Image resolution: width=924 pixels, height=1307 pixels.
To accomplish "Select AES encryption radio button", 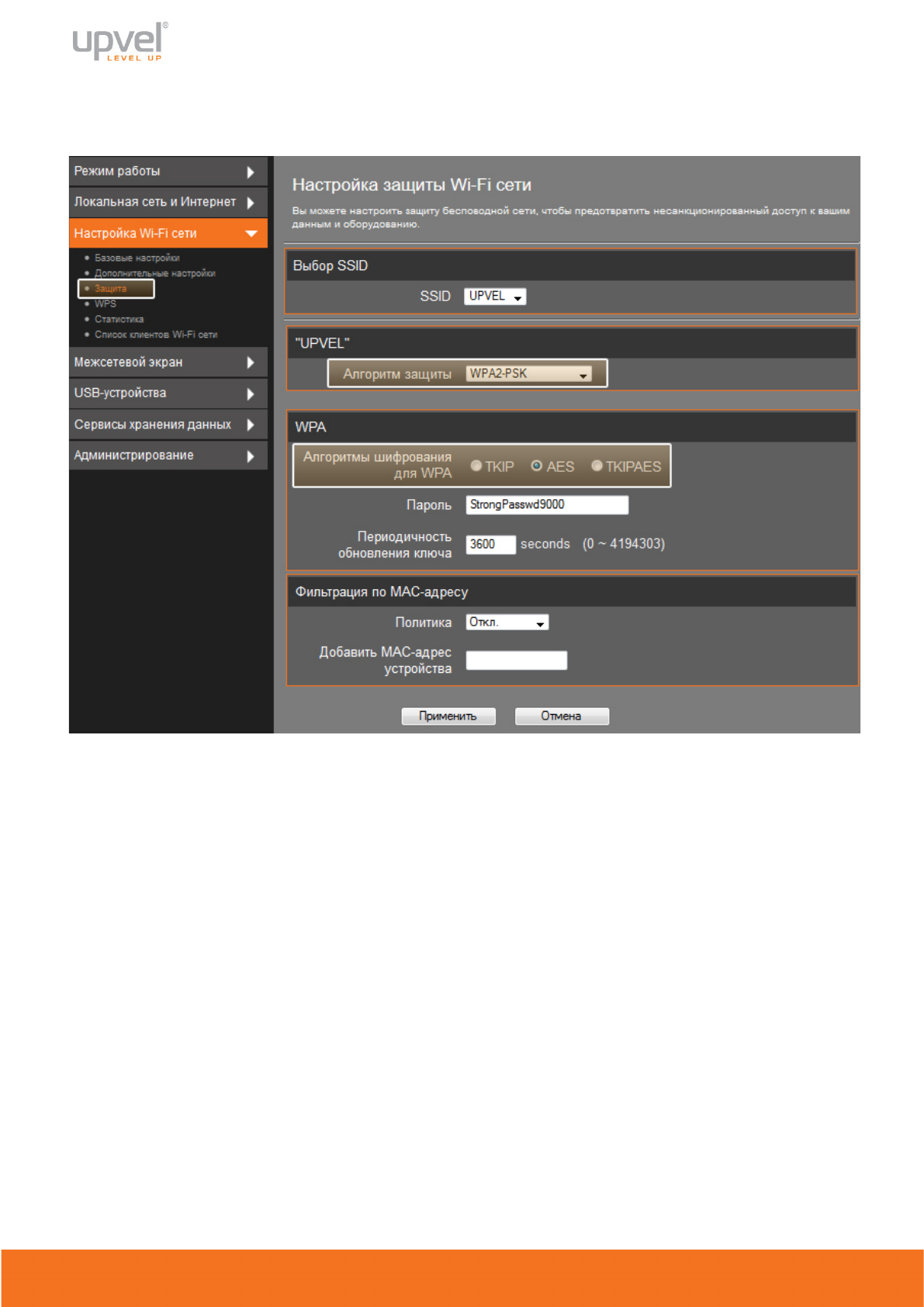I will [537, 466].
